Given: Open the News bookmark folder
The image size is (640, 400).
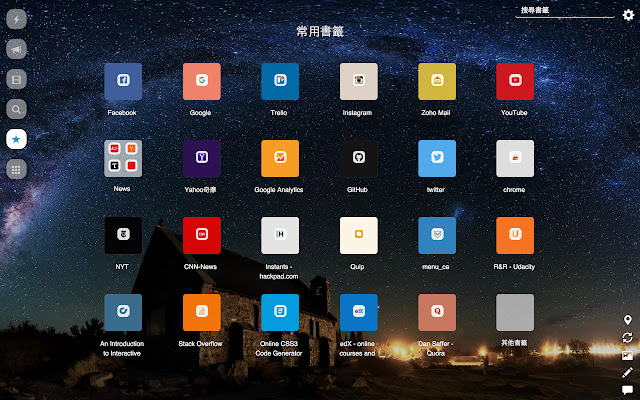Looking at the screenshot, I should [123, 158].
